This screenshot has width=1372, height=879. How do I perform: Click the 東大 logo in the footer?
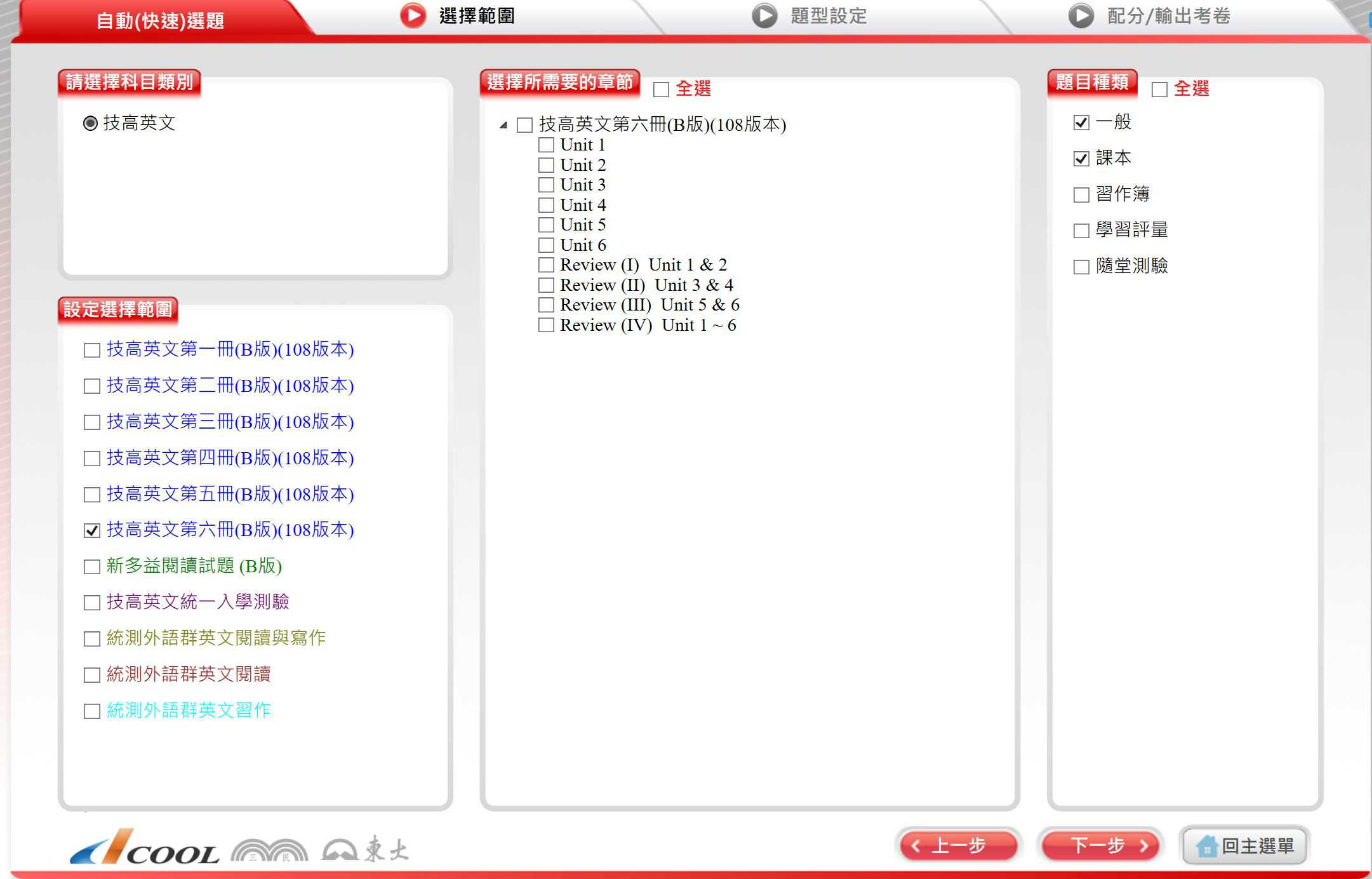[x=365, y=849]
